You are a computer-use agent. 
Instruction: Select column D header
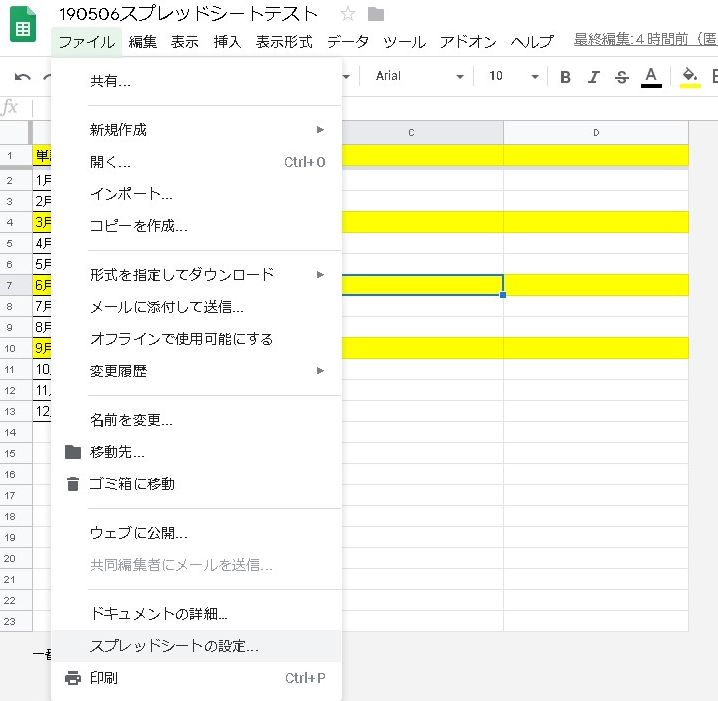[596, 132]
